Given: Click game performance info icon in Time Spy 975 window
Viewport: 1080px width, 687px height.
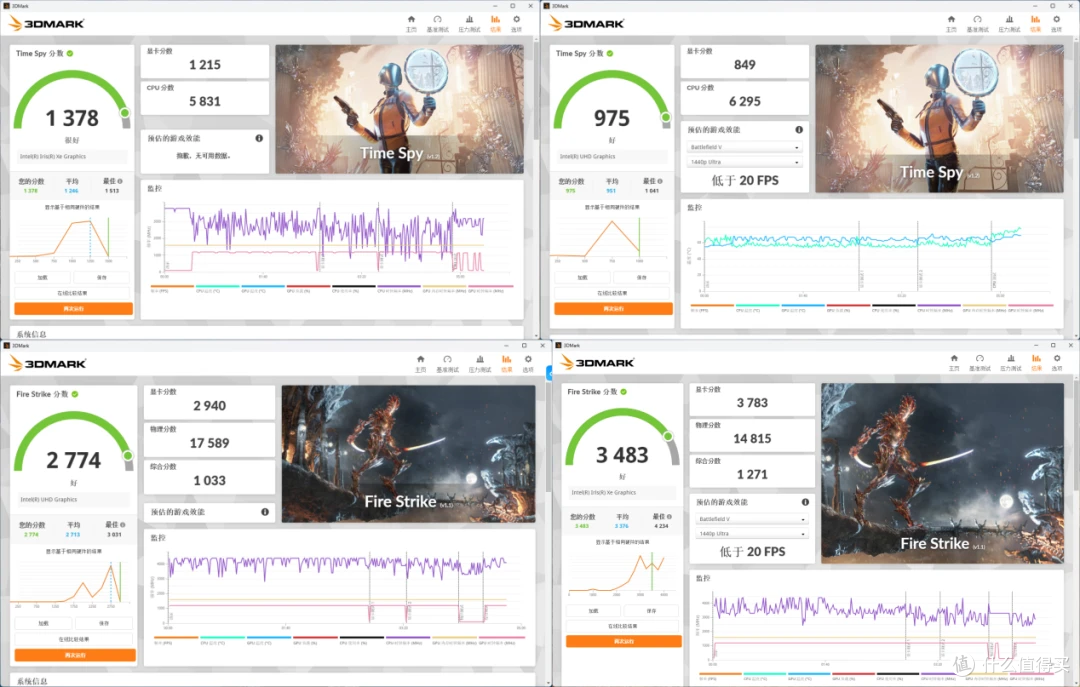Looking at the screenshot, I should click(799, 130).
